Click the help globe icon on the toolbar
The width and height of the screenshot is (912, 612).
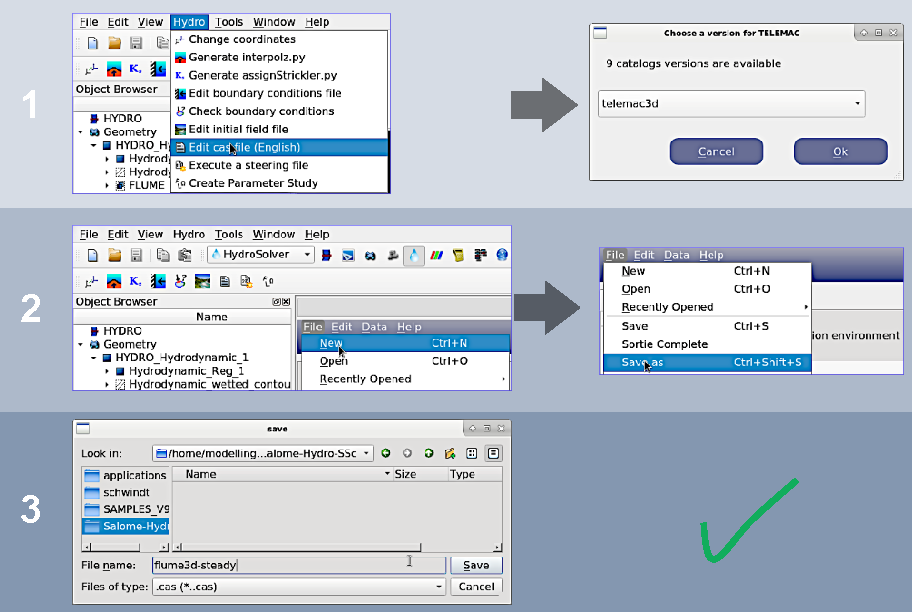point(501,255)
